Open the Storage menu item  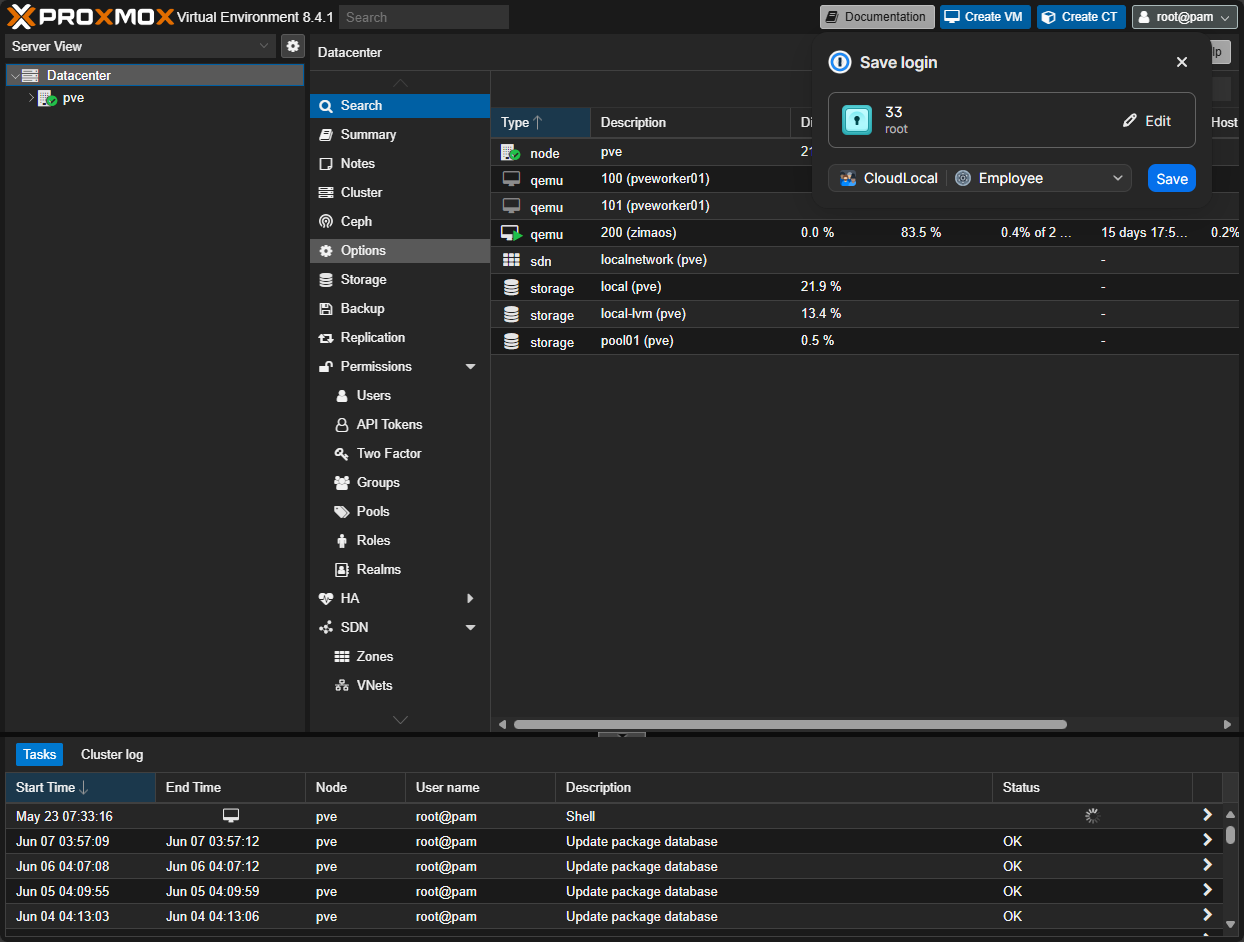click(400, 279)
